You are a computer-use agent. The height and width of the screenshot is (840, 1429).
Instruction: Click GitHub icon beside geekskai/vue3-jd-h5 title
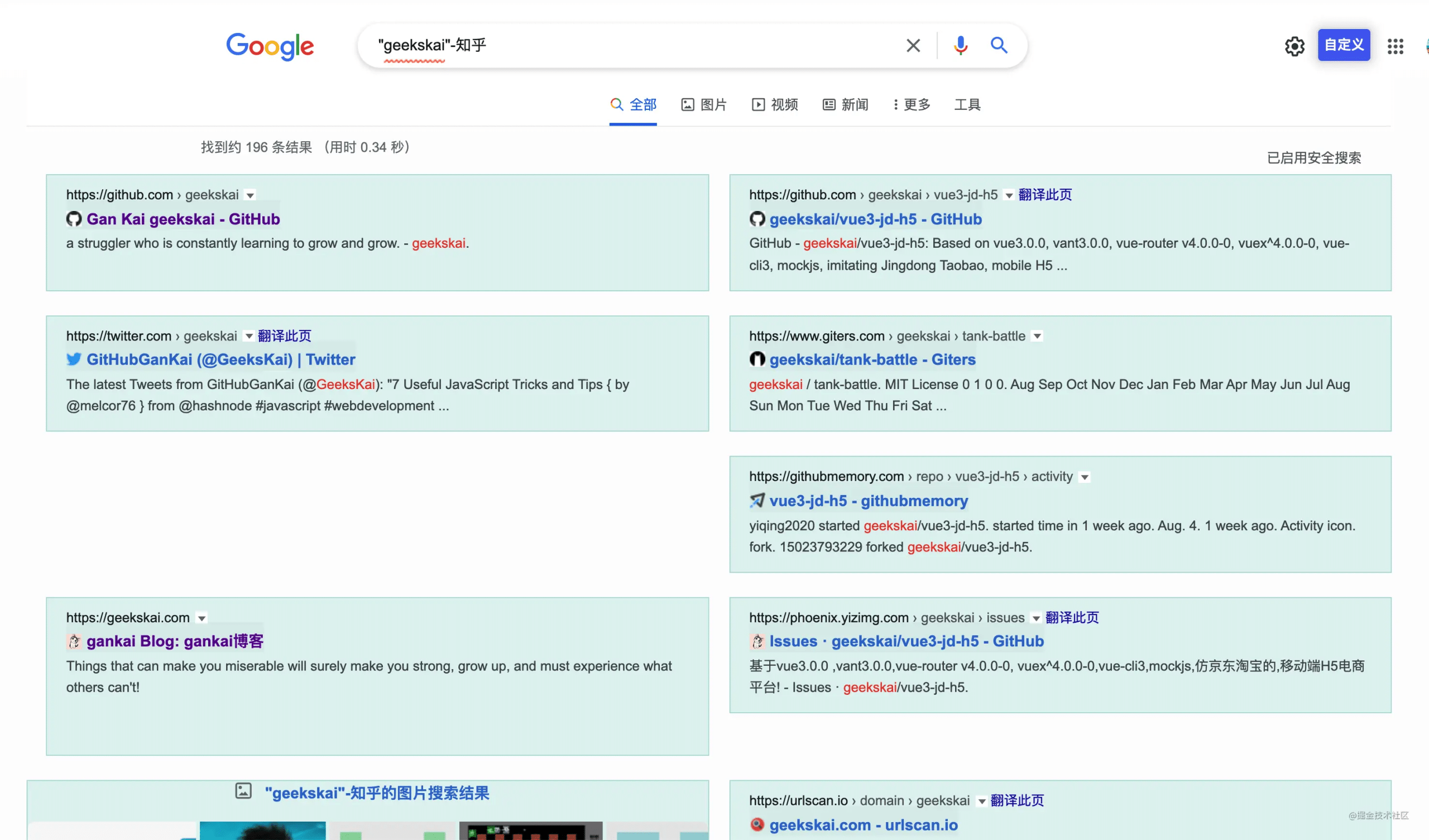[x=757, y=219]
